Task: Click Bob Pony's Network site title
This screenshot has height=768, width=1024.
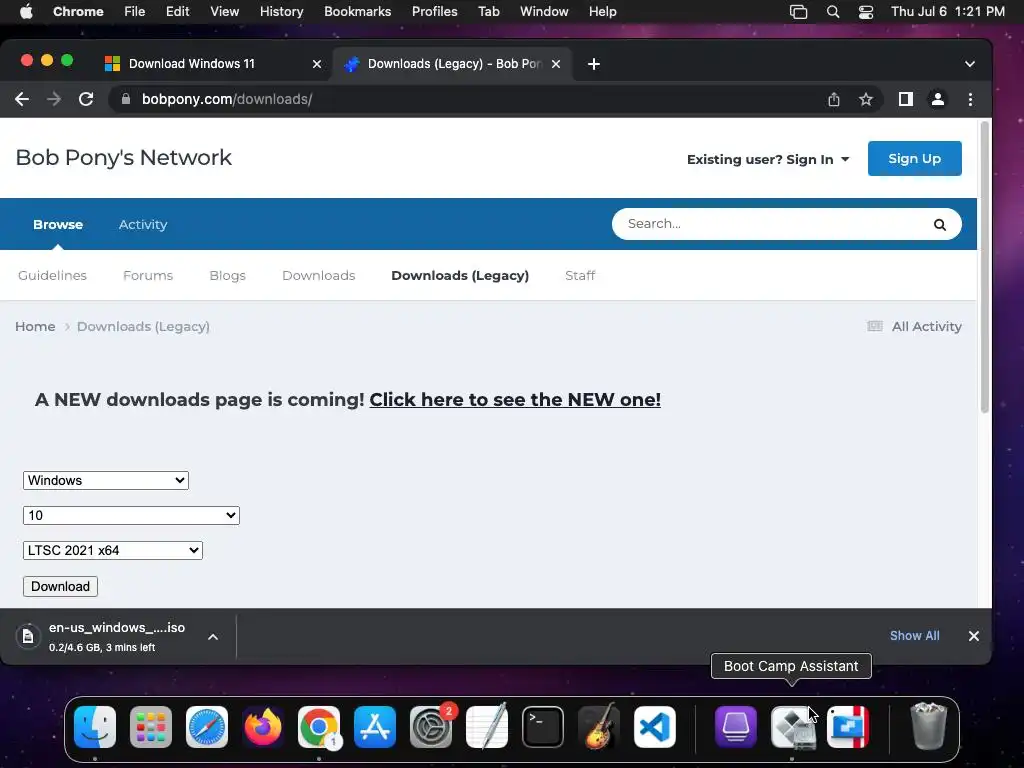Action: (123, 157)
